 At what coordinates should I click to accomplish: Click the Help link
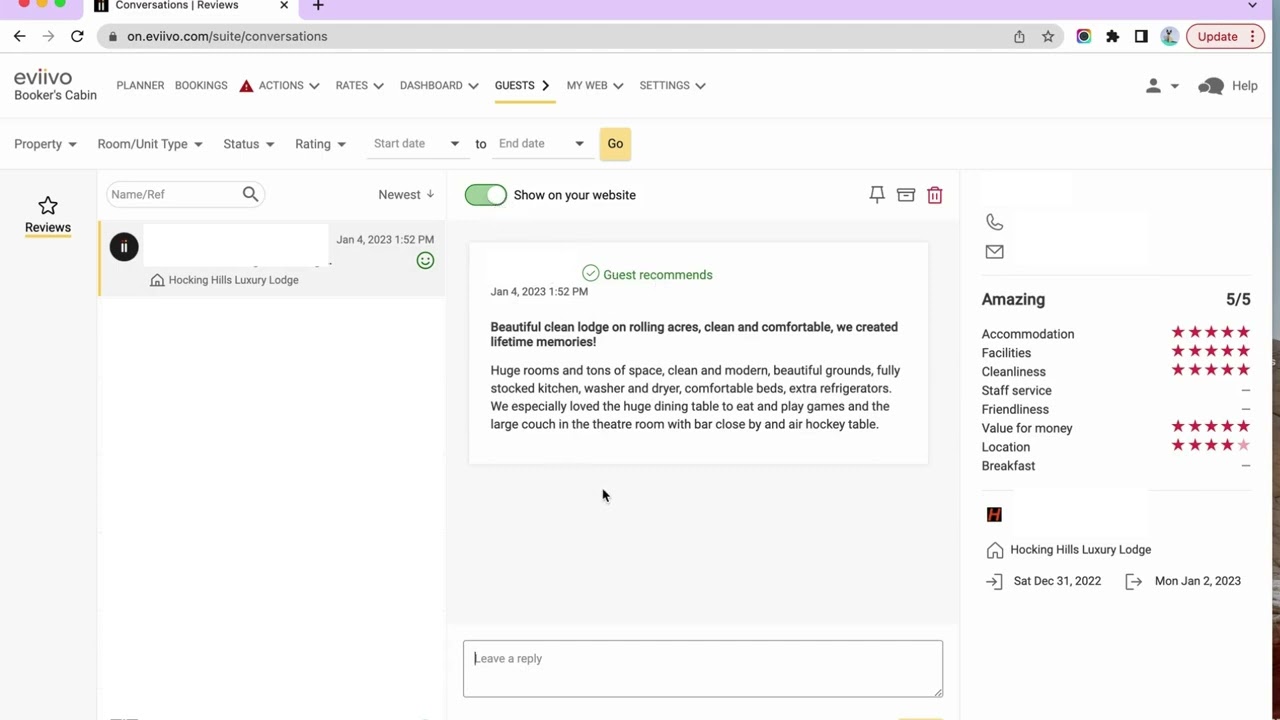coord(1245,86)
